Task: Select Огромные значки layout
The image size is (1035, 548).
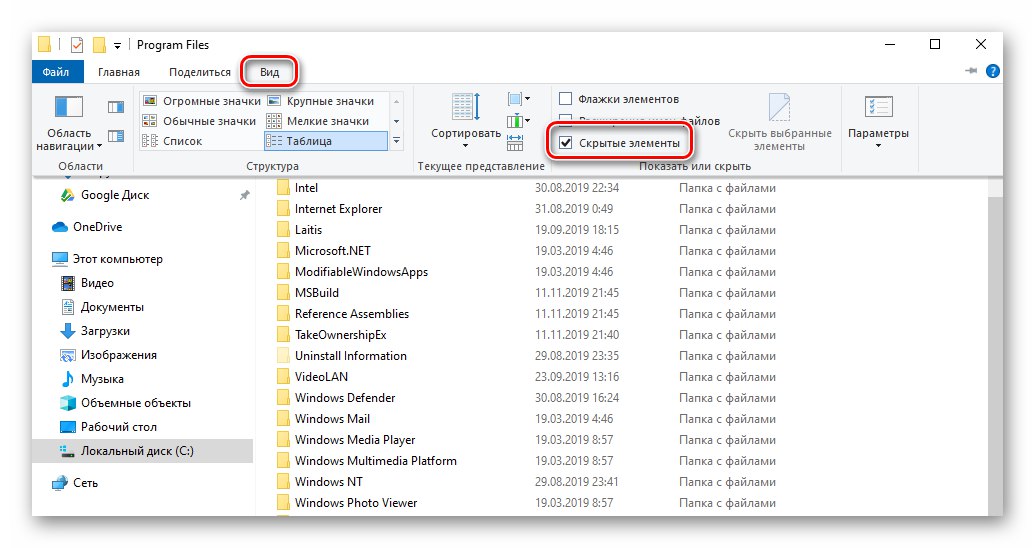Action: pyautogui.click(x=202, y=101)
